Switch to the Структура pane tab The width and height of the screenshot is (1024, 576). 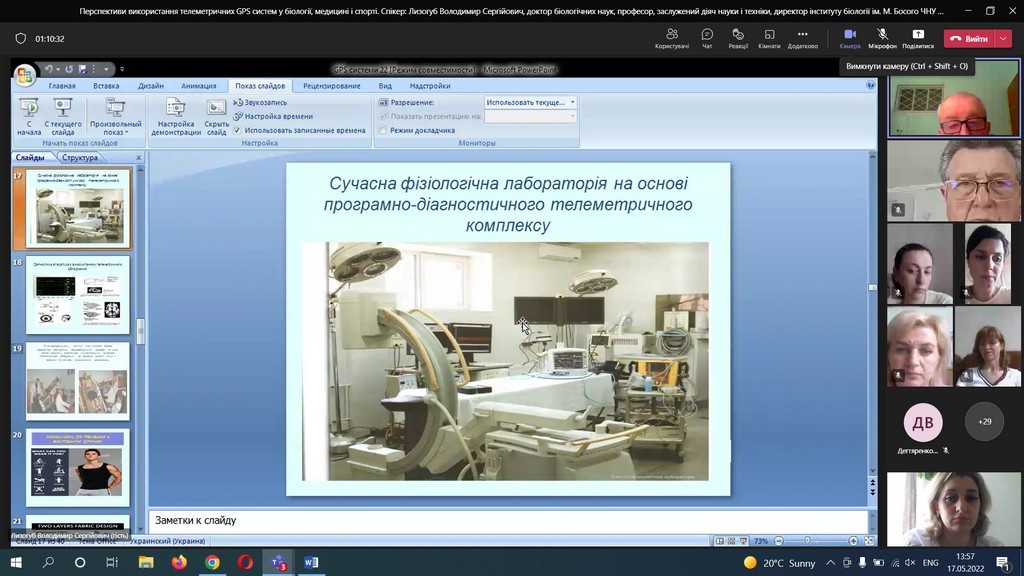pos(79,158)
